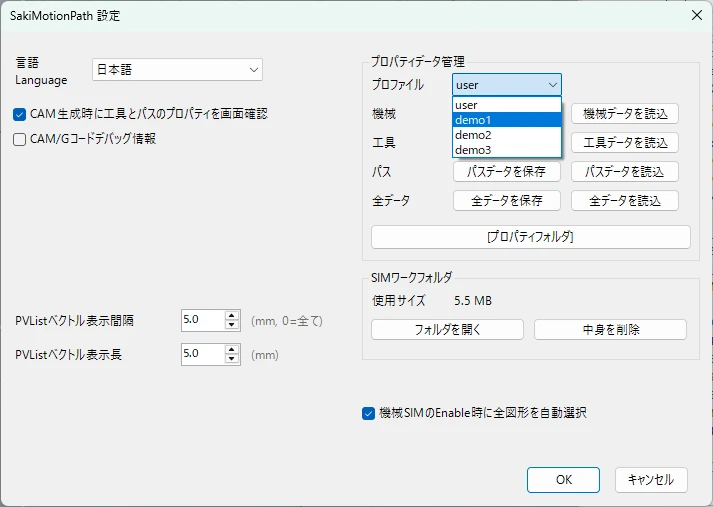Focus PVListベクトル表示長 value field
This screenshot has width=713, height=507.
203,354
